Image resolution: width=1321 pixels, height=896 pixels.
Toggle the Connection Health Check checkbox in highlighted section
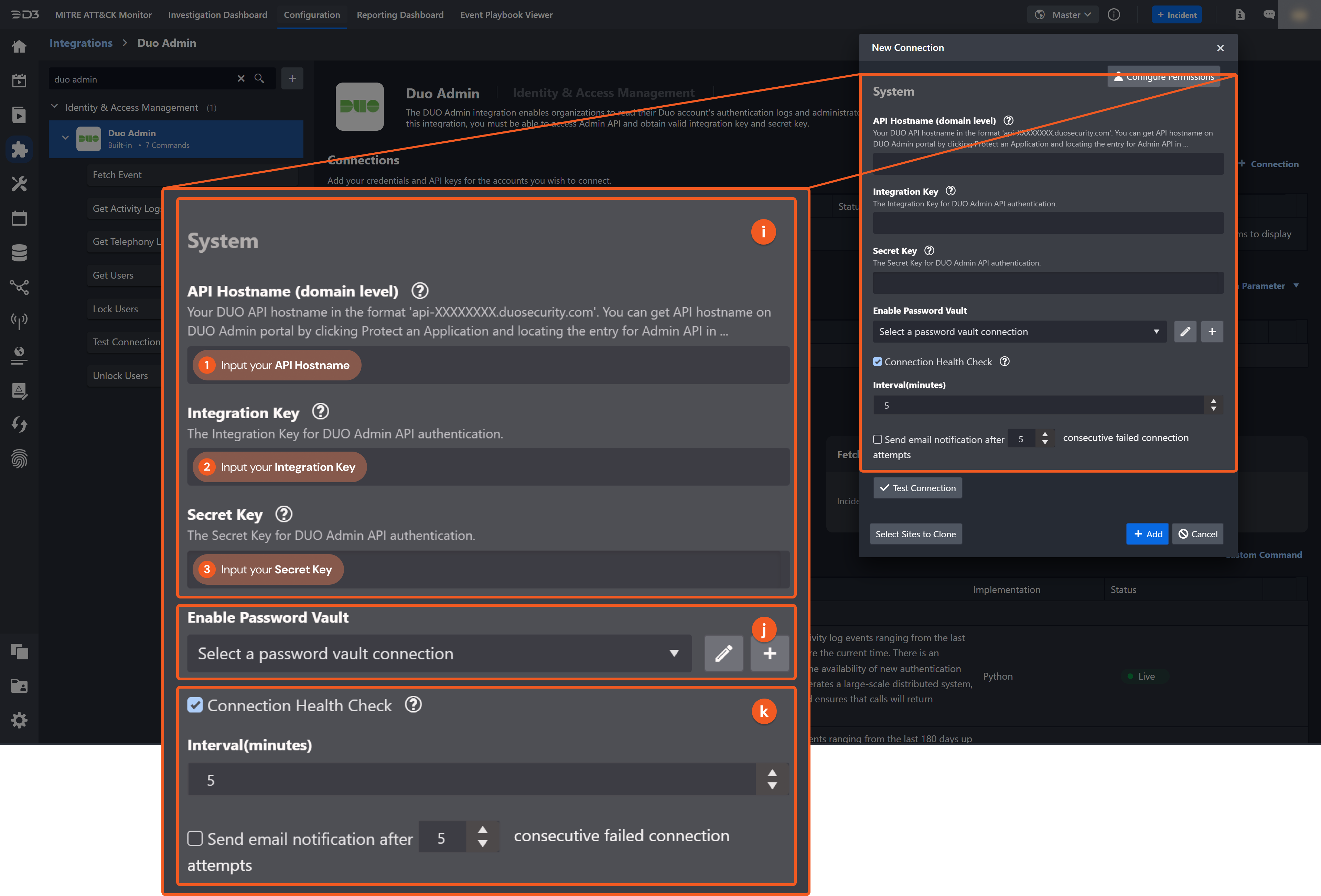pyautogui.click(x=195, y=705)
